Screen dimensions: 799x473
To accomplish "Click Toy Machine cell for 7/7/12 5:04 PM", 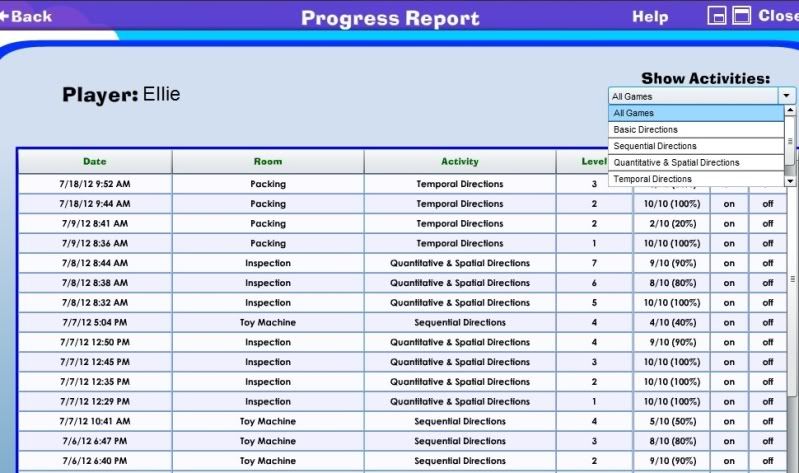I will coord(268,323).
